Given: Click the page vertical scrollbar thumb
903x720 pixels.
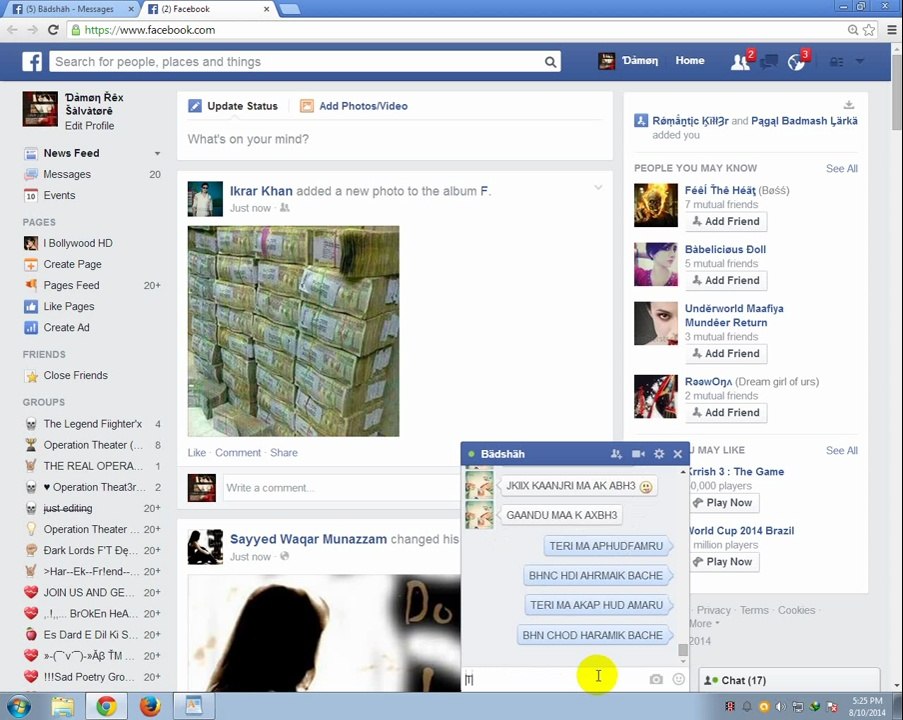Looking at the screenshot, I should (897, 93).
